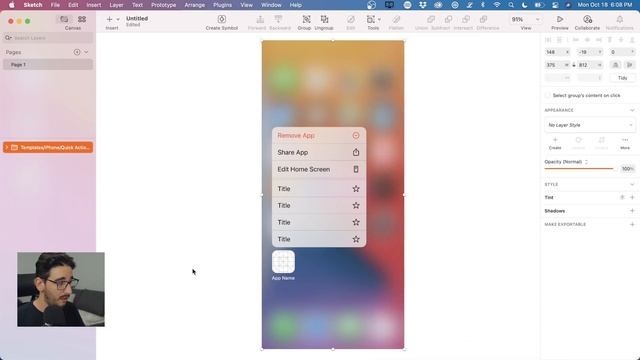The height and width of the screenshot is (360, 640).
Task: Click the App Name icon placeholder
Action: [283, 262]
